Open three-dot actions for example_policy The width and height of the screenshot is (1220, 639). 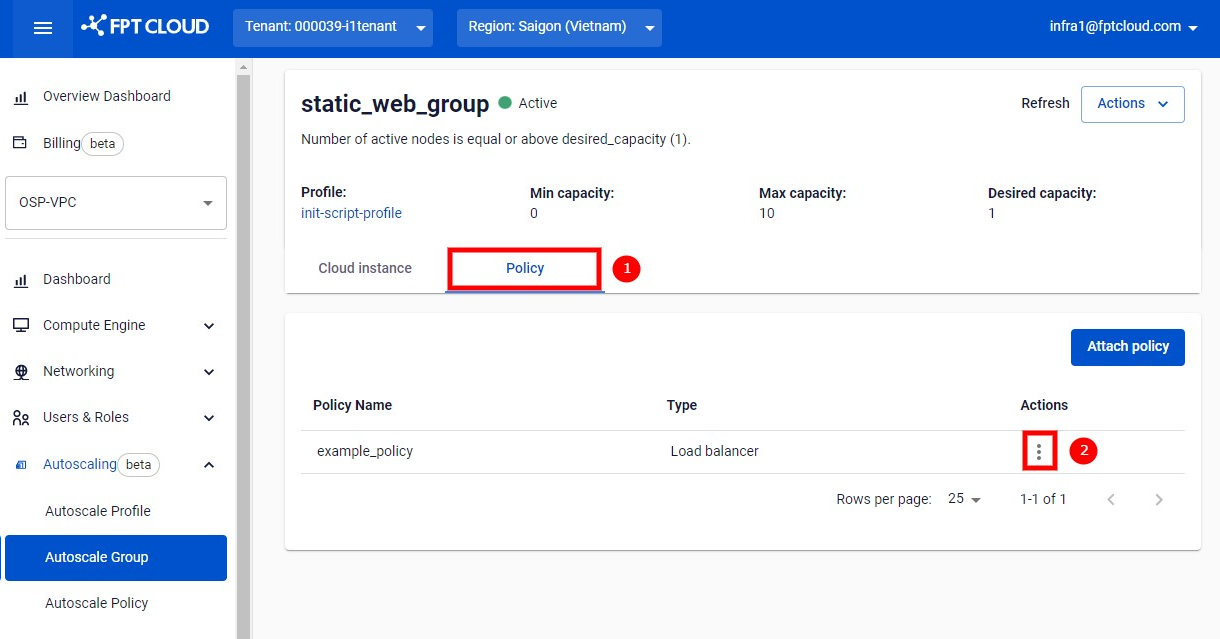pos(1039,452)
